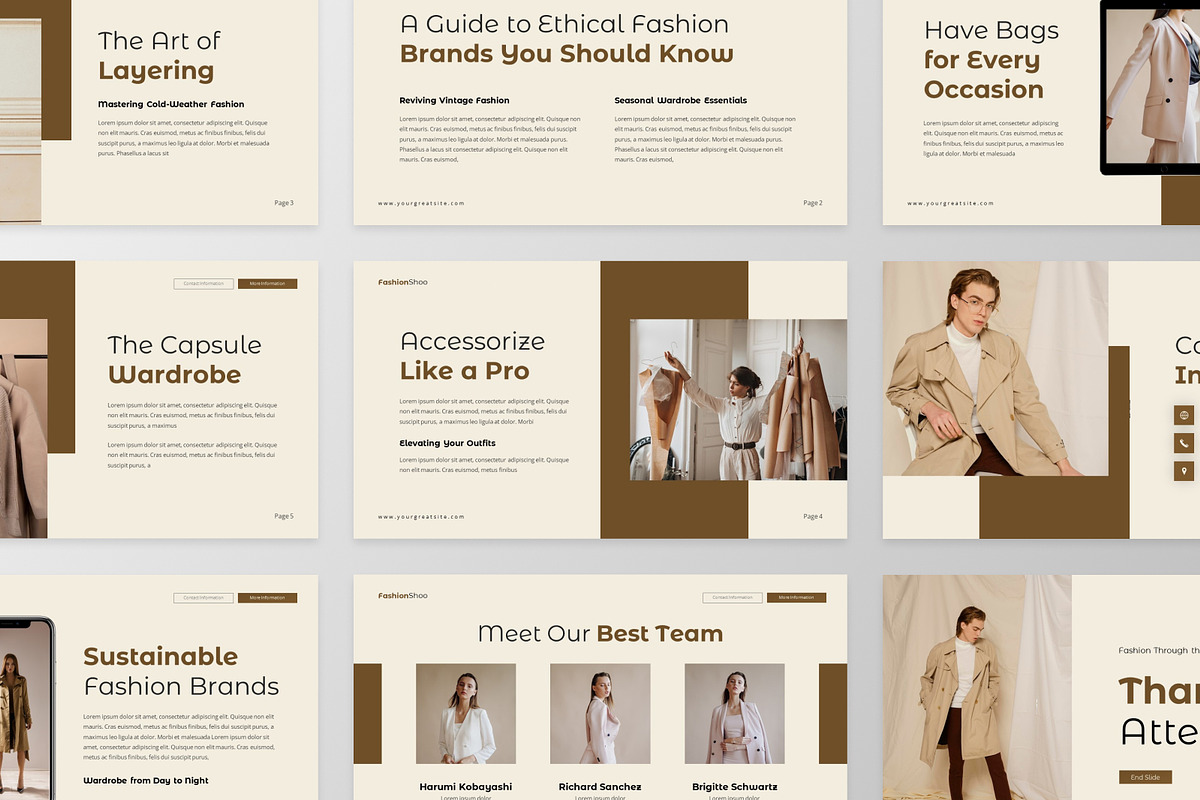Click www.yourgreatsite.com on Bags slide
The width and height of the screenshot is (1200, 800).
pyautogui.click(x=950, y=203)
